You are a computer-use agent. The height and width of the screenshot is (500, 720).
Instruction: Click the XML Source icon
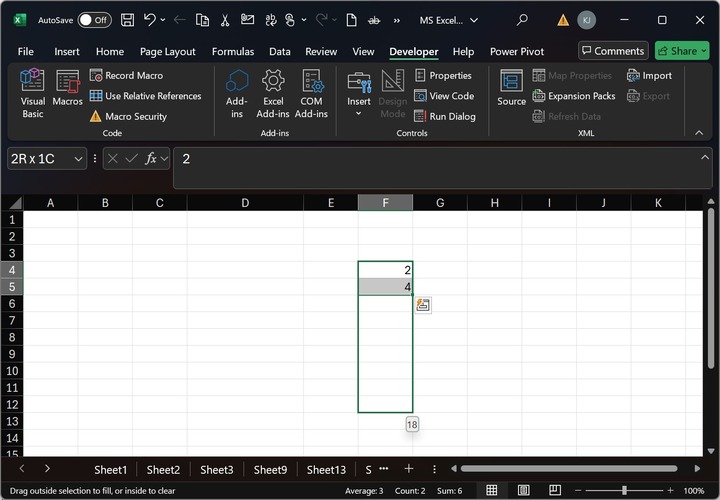[x=511, y=88]
